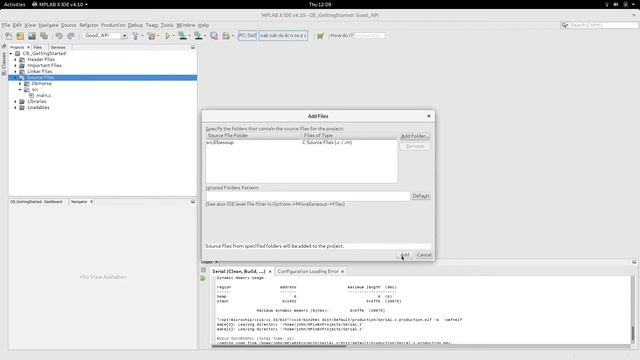Select main.c in the project tree
Image resolution: width=640 pixels, height=360 pixels.
click(x=43, y=96)
